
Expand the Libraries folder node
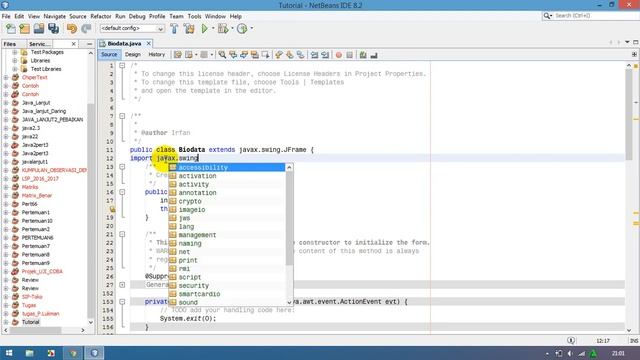click(x=15, y=60)
